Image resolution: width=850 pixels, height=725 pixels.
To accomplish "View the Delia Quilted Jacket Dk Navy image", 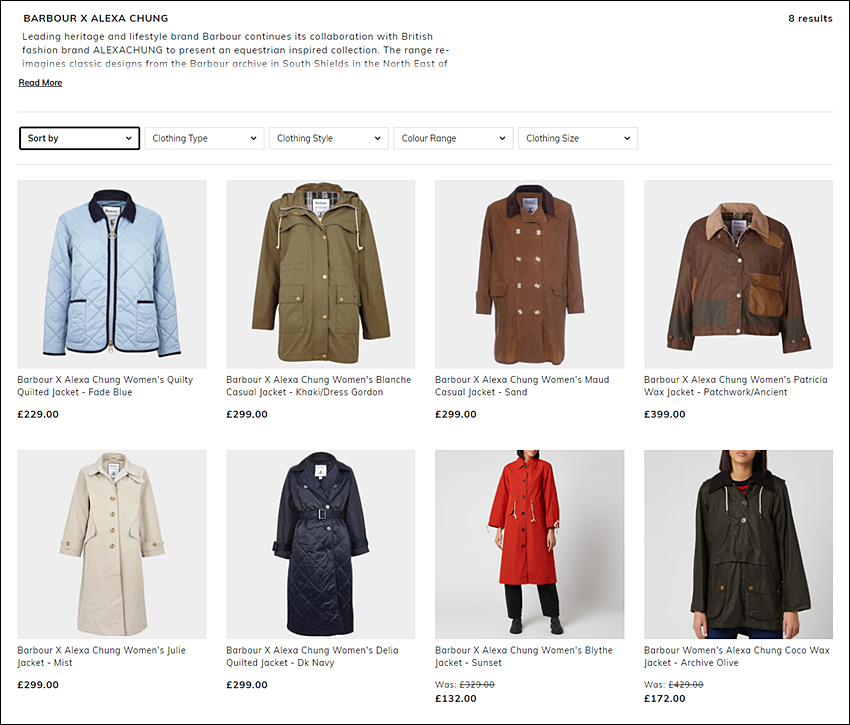I will (320, 544).
